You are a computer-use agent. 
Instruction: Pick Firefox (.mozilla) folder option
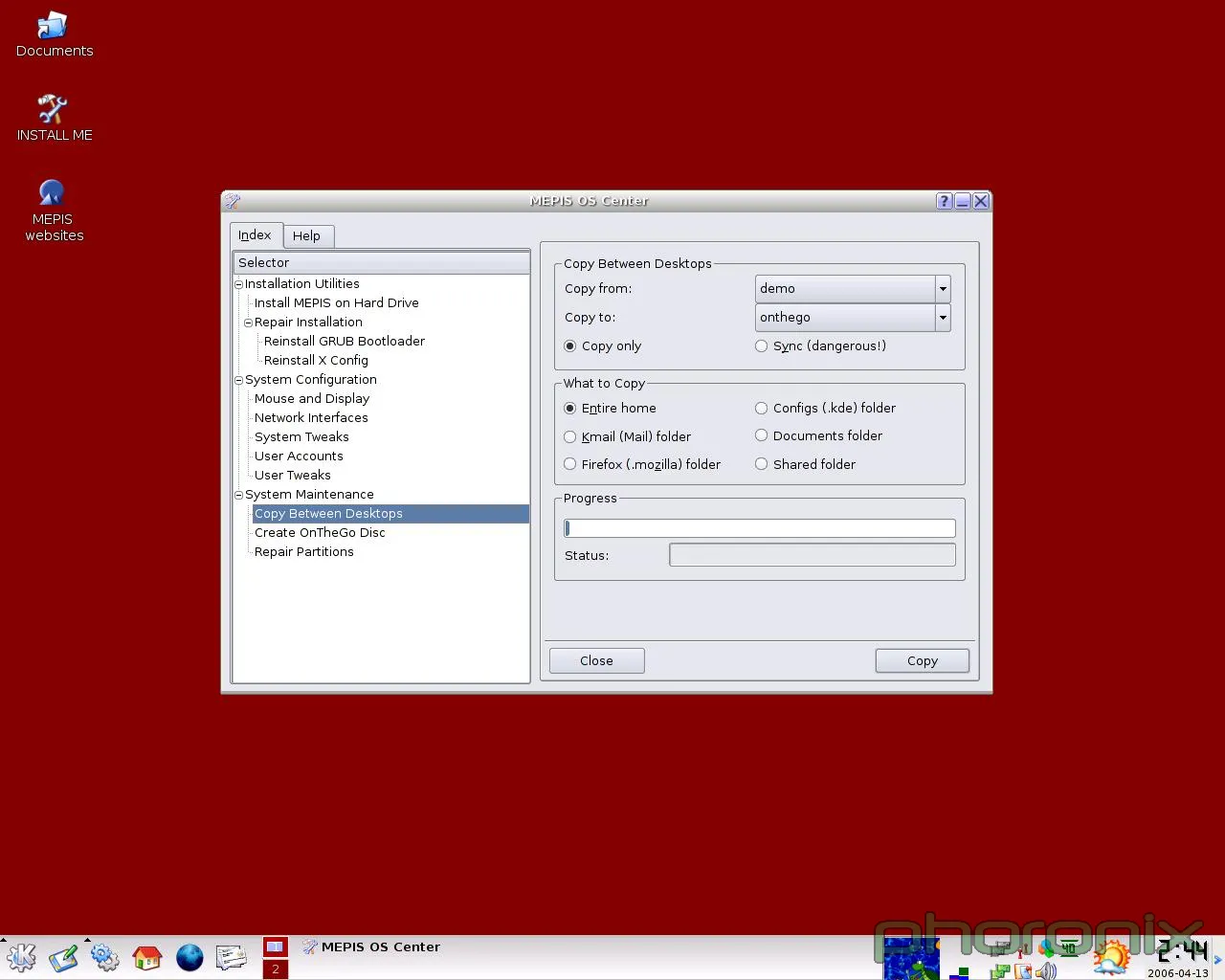643,464
